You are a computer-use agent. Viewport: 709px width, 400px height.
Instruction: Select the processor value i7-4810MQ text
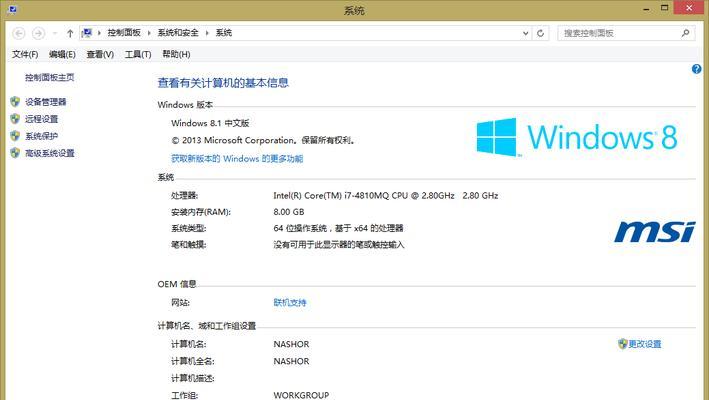click(386, 196)
